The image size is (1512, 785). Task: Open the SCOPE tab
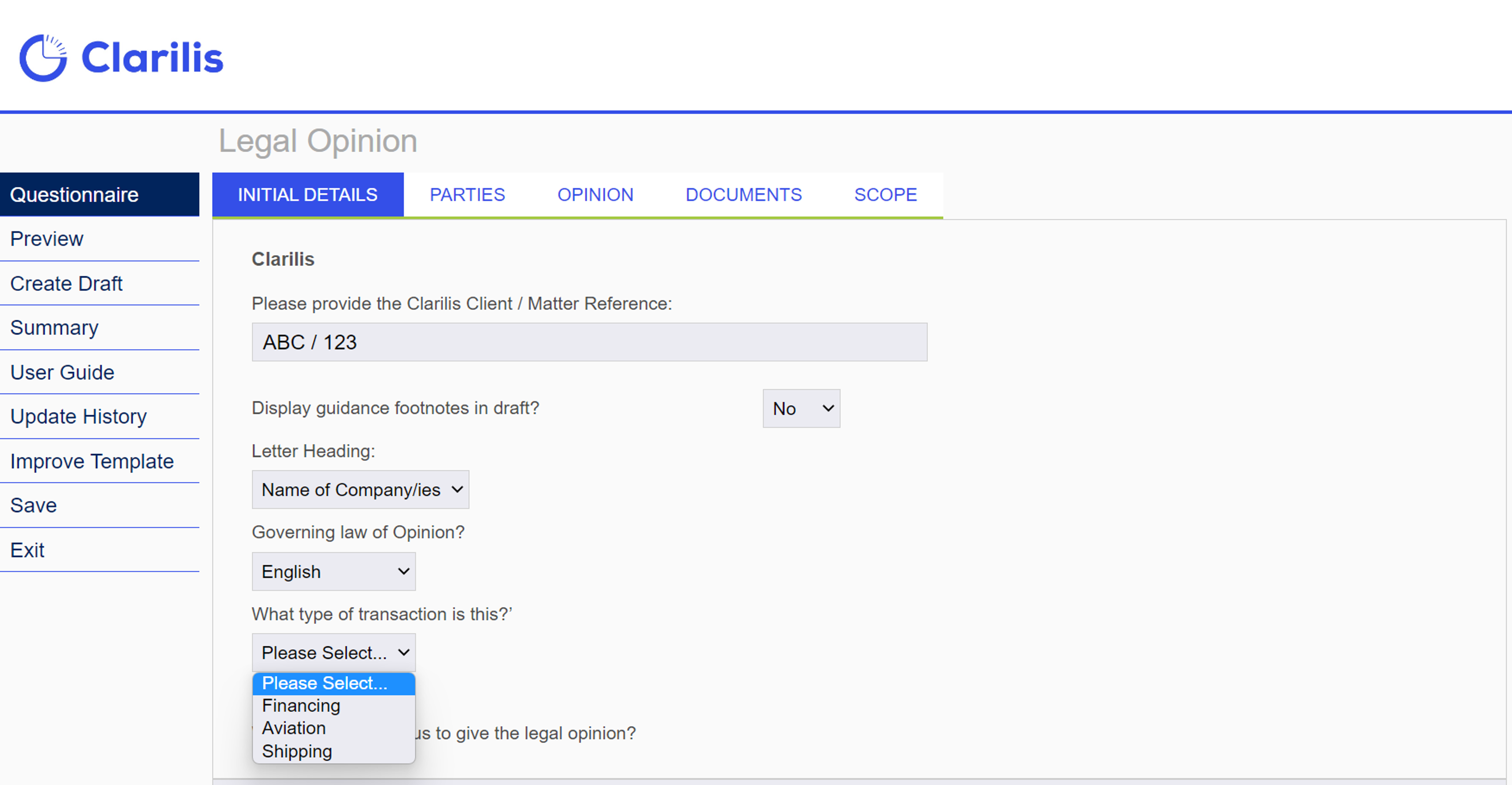coord(885,194)
